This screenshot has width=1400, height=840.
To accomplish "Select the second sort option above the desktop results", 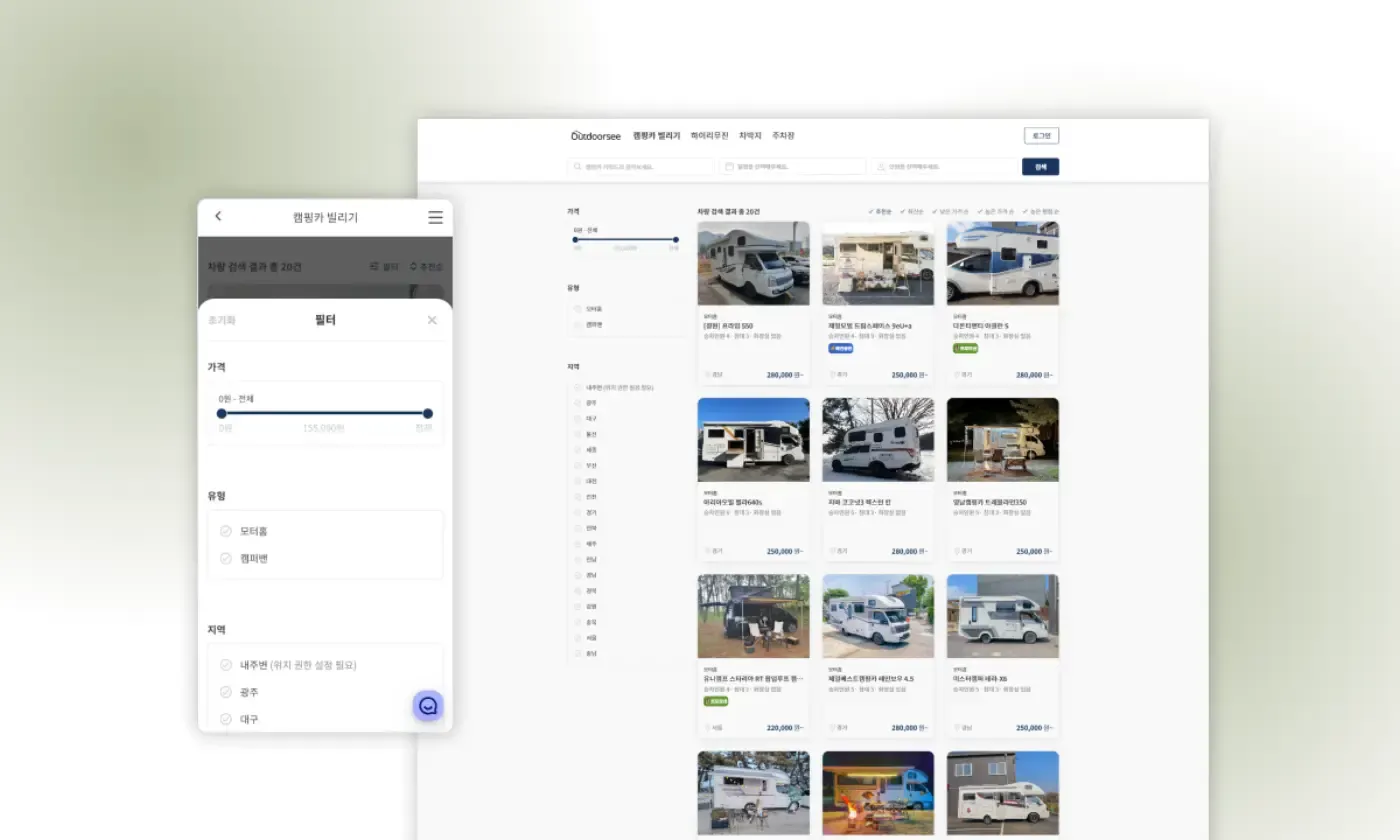I will (x=911, y=212).
